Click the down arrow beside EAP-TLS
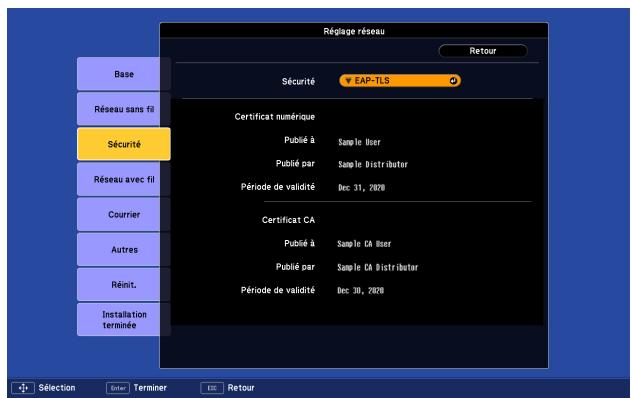 (348, 81)
